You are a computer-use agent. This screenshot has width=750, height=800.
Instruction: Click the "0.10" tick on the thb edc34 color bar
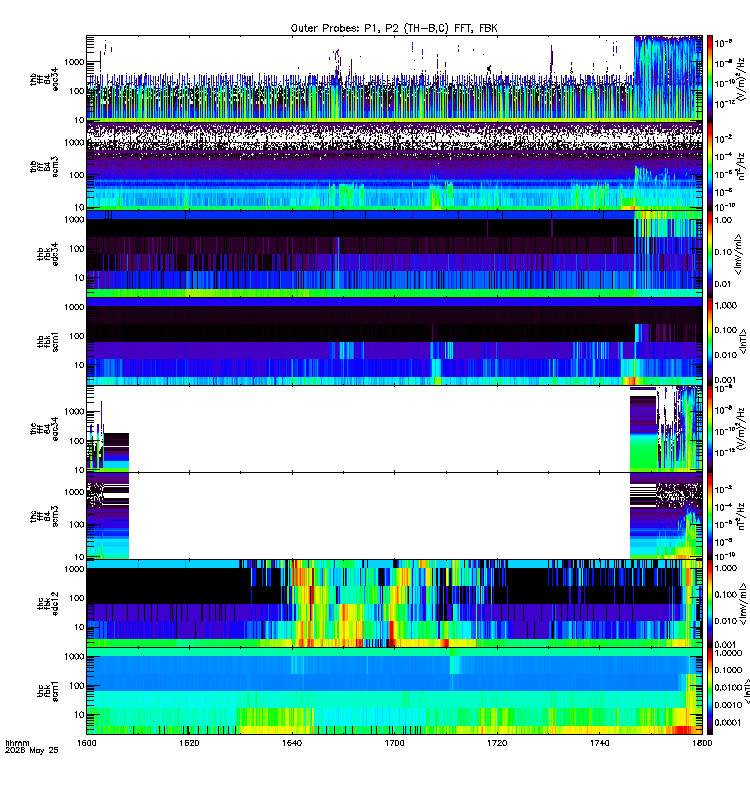723,252
